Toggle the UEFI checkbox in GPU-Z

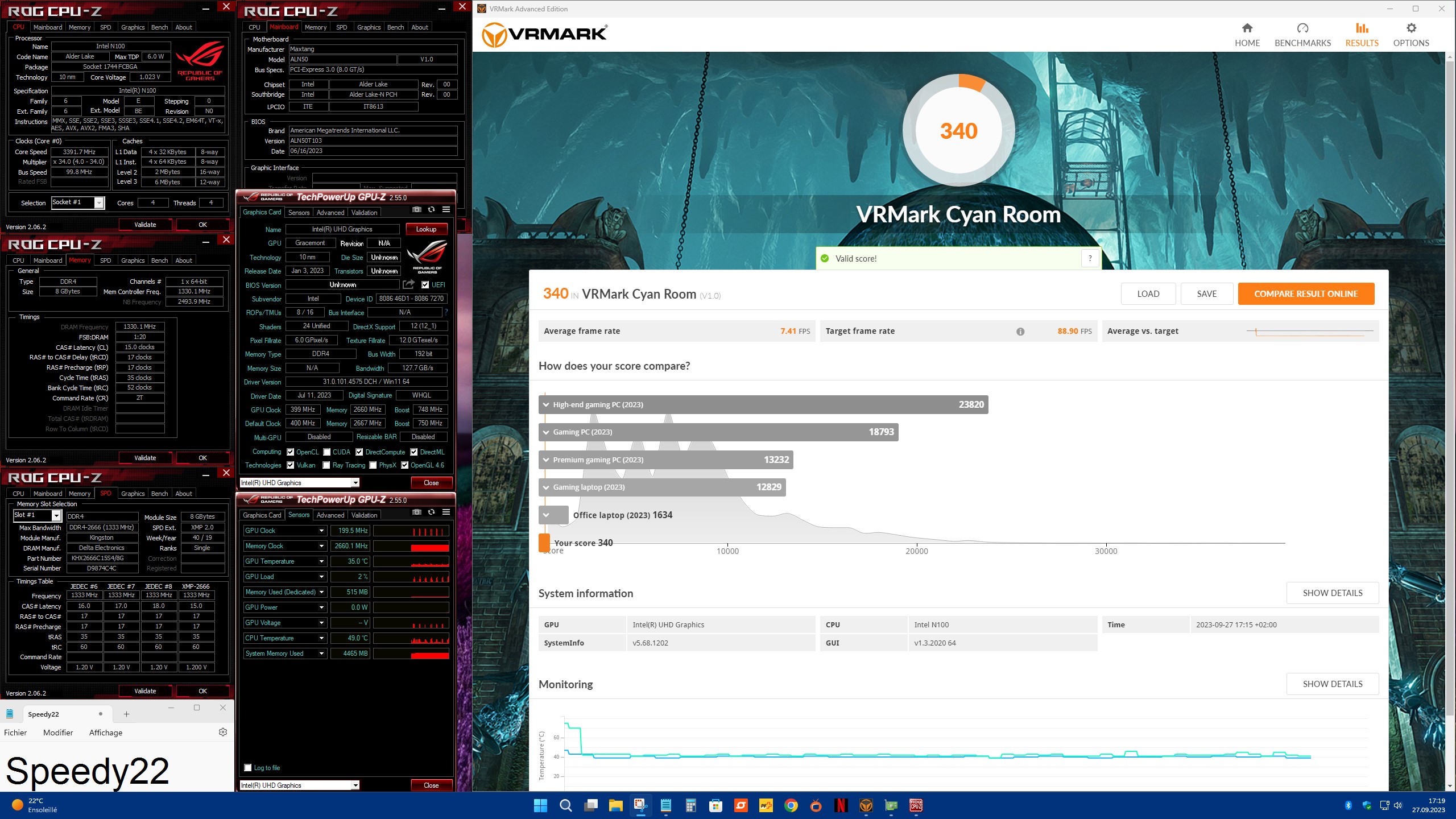click(x=425, y=285)
